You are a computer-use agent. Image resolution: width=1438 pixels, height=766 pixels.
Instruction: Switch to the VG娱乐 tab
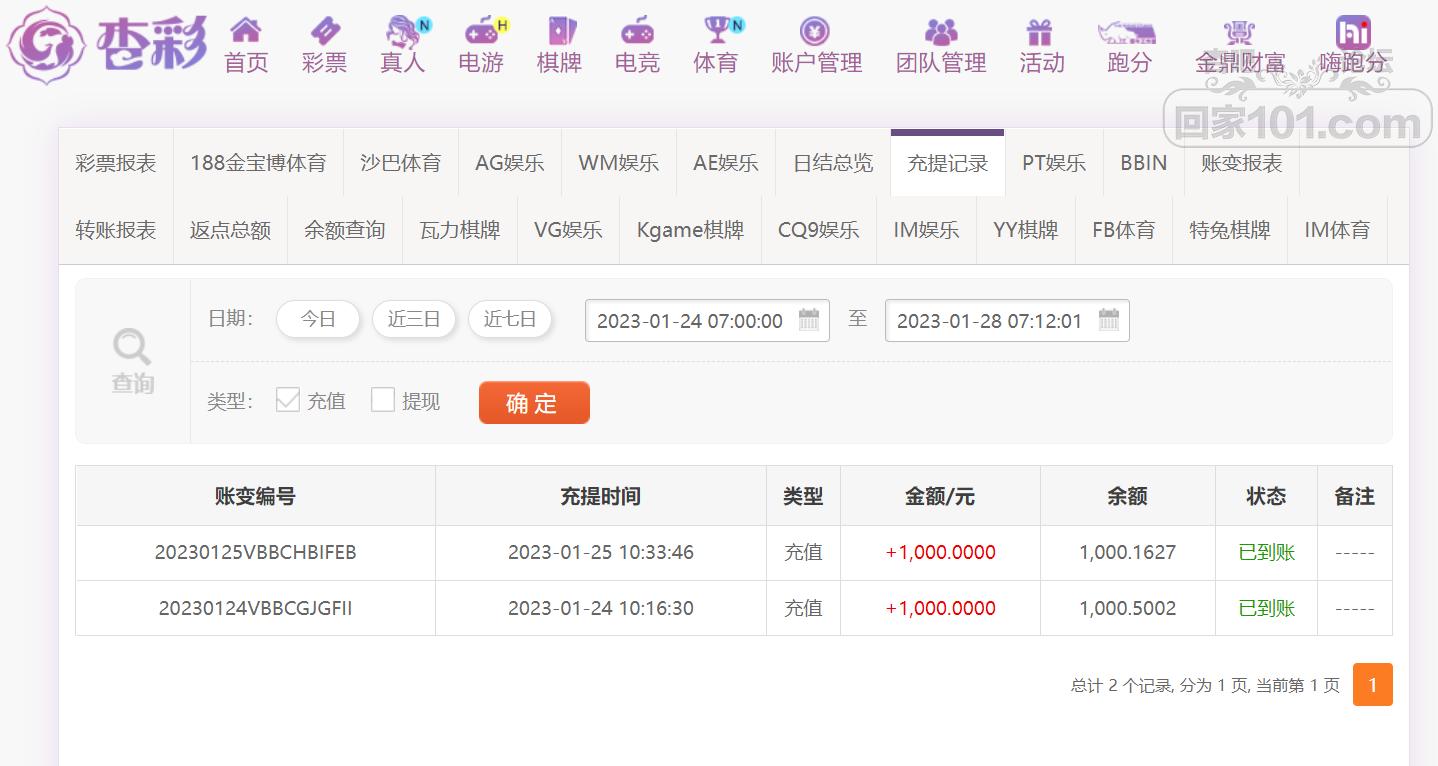coord(568,230)
